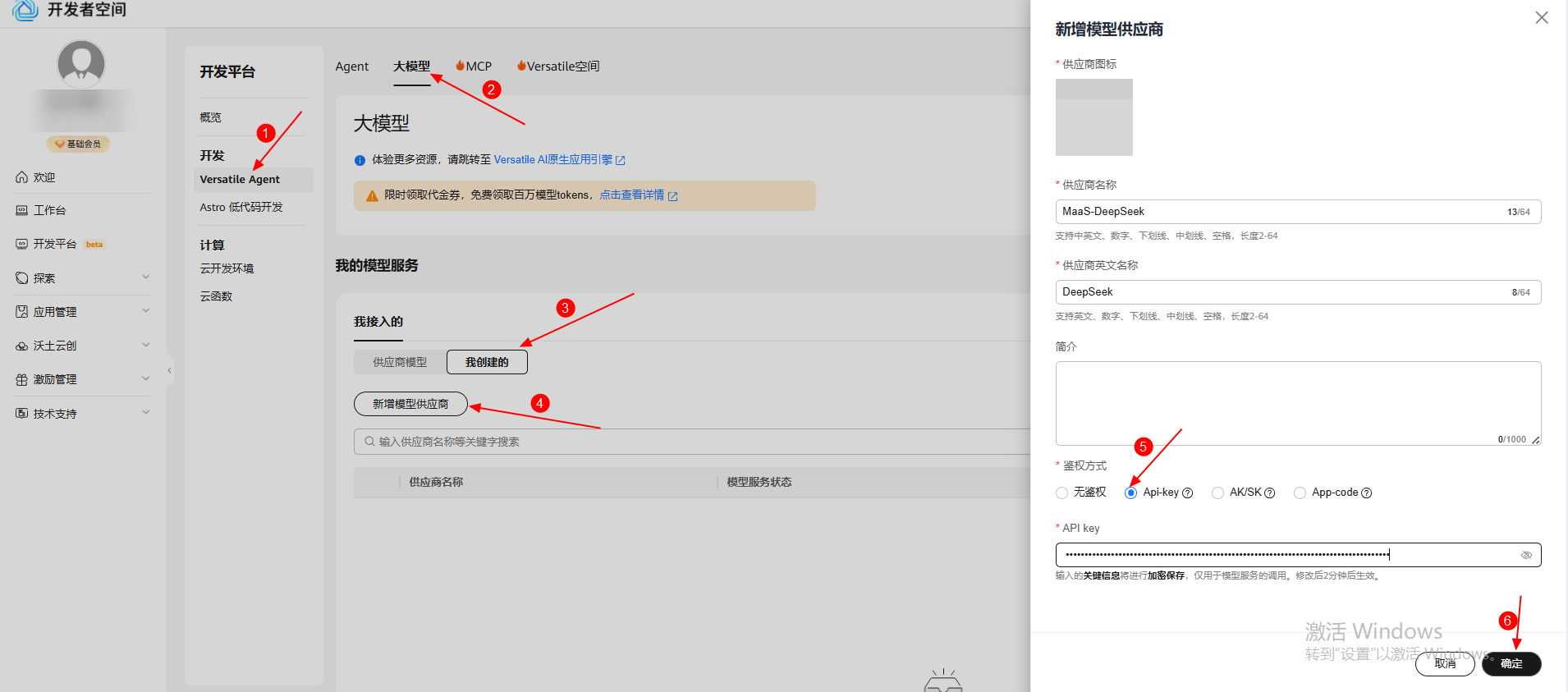Open 云开发环境 entry
The width and height of the screenshot is (1568, 692).
click(x=227, y=268)
